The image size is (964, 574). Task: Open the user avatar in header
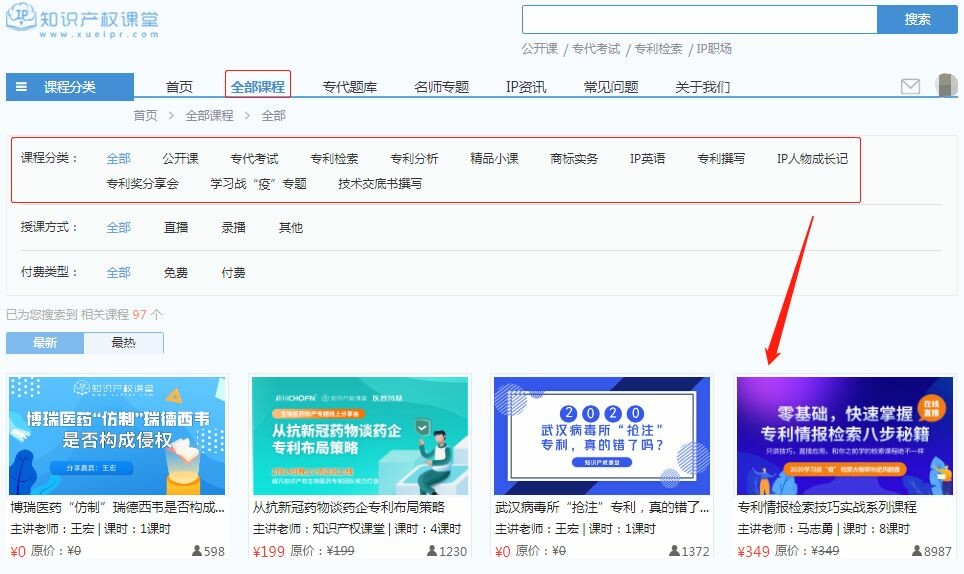[x=946, y=85]
